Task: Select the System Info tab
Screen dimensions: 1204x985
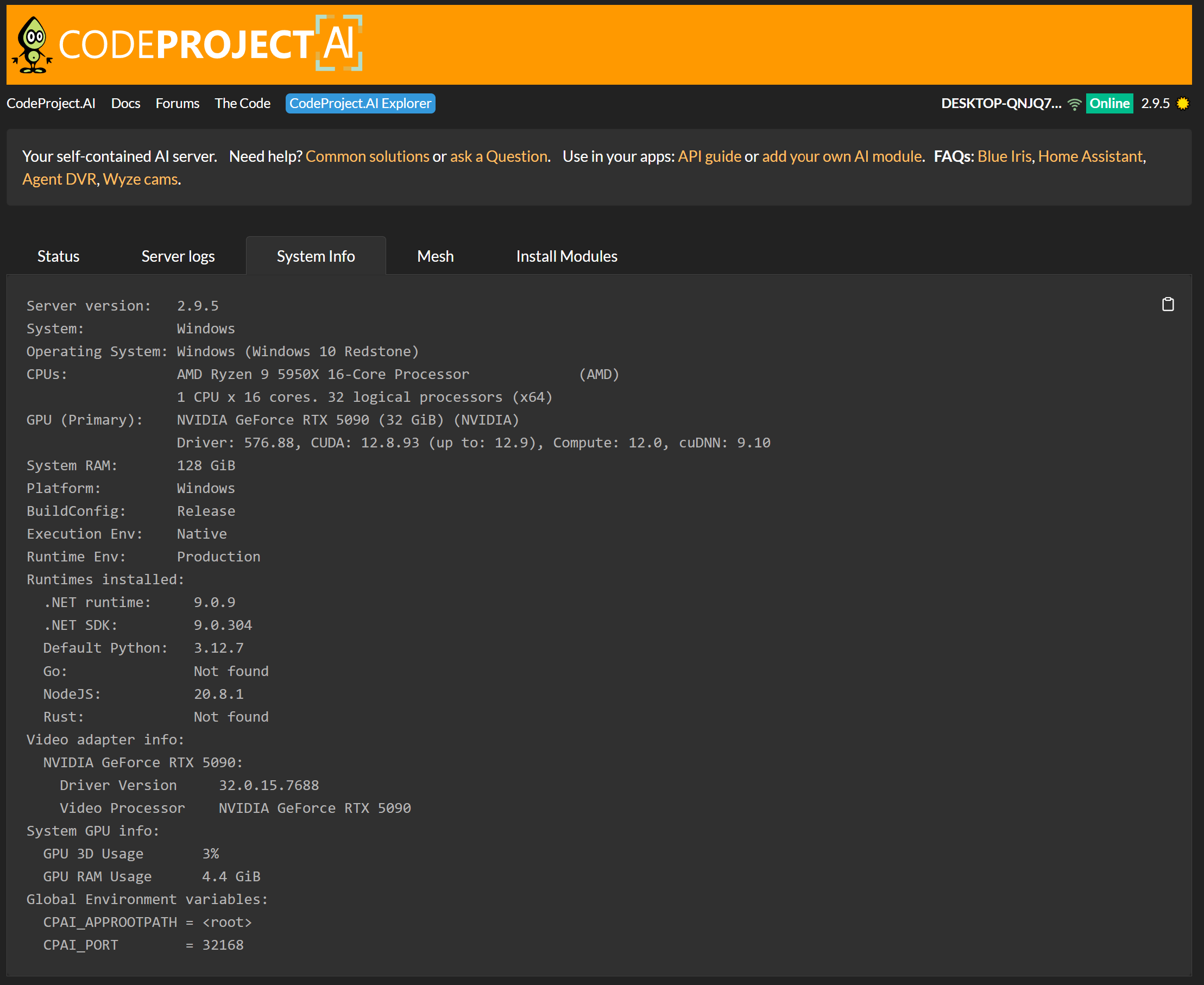Action: 316,256
